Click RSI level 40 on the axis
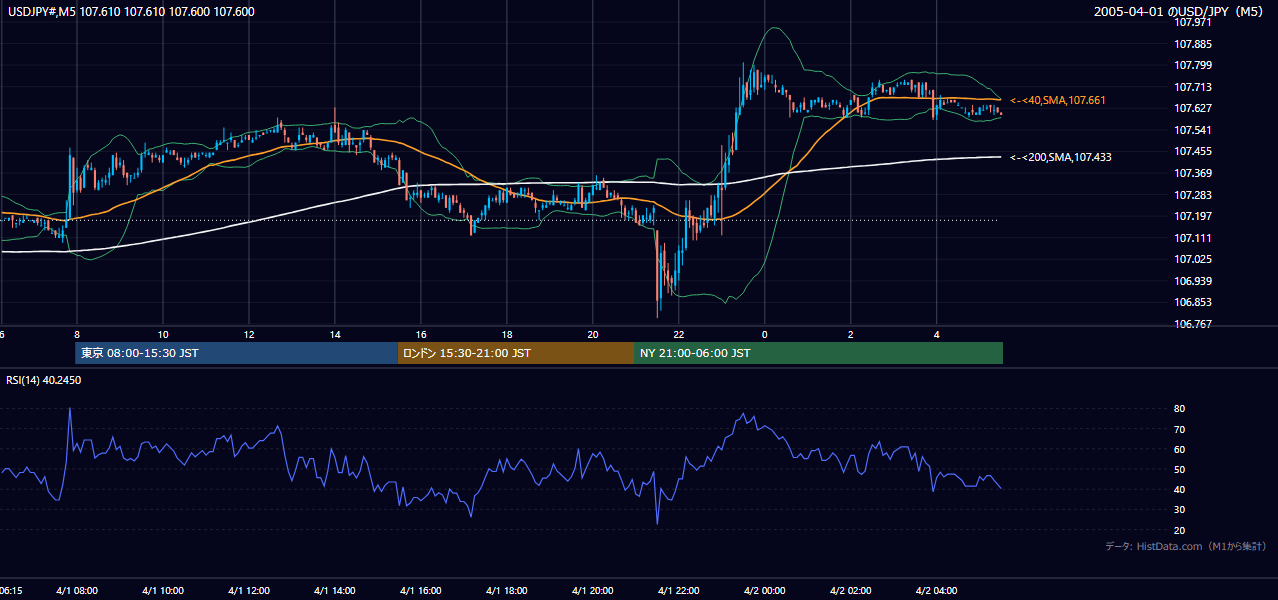The height and width of the screenshot is (600, 1278). 1180,489
